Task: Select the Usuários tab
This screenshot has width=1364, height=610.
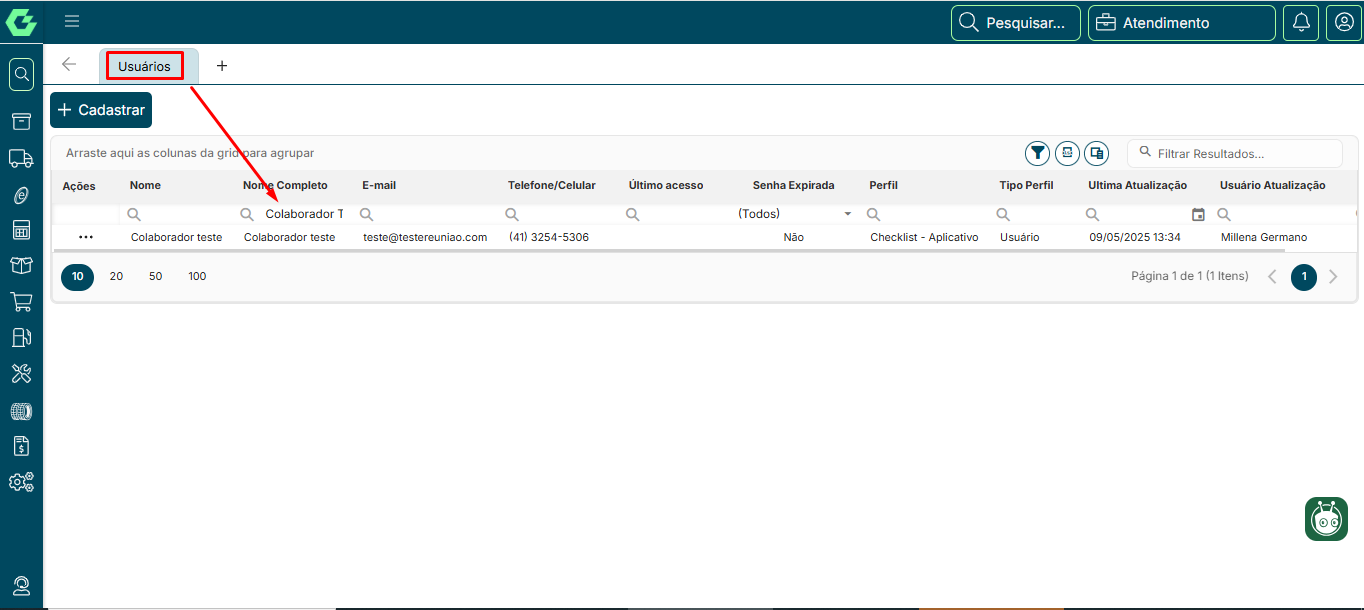Action: (x=145, y=67)
